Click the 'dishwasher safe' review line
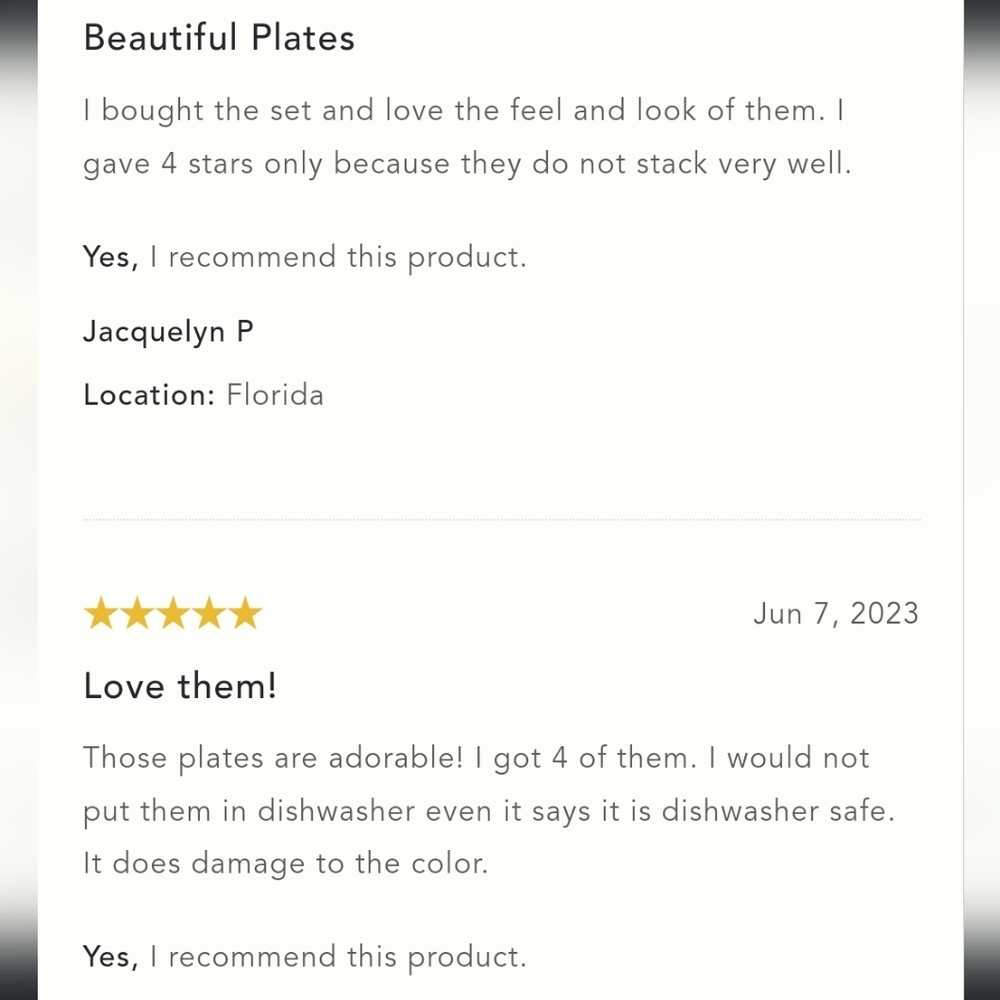Image resolution: width=1000 pixels, height=1000 pixels. (x=489, y=812)
